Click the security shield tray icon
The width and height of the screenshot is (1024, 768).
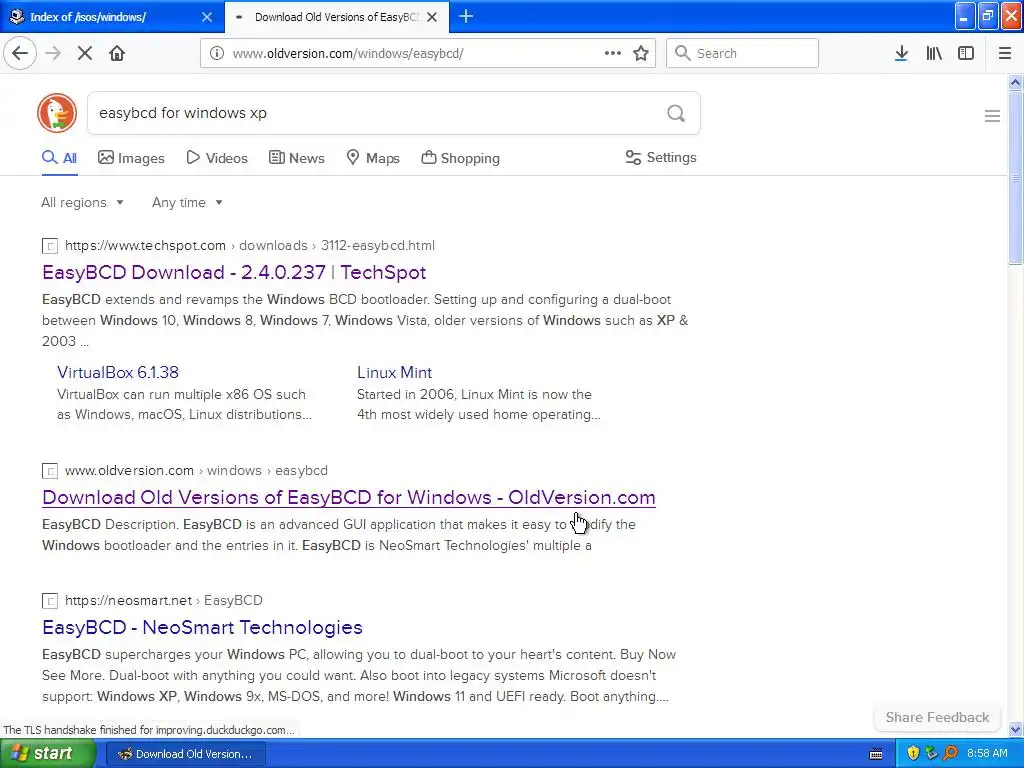click(x=913, y=754)
